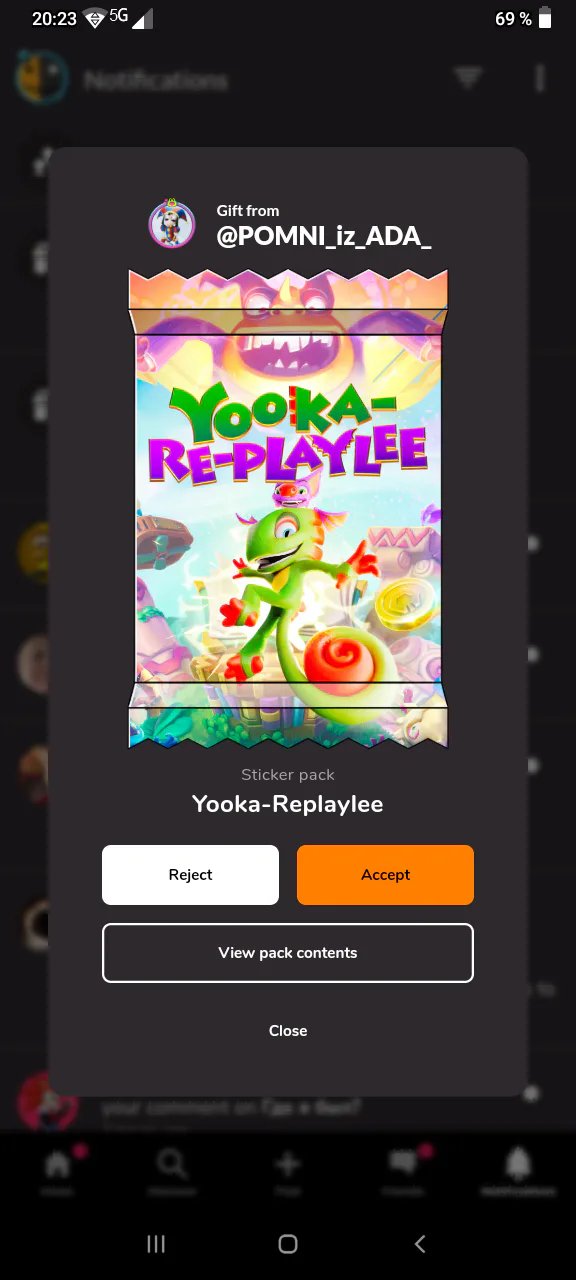Viewport: 576px width, 1280px height.
Task: Accept the Yooka-Replaylee sticker pack
Action: tap(385, 875)
